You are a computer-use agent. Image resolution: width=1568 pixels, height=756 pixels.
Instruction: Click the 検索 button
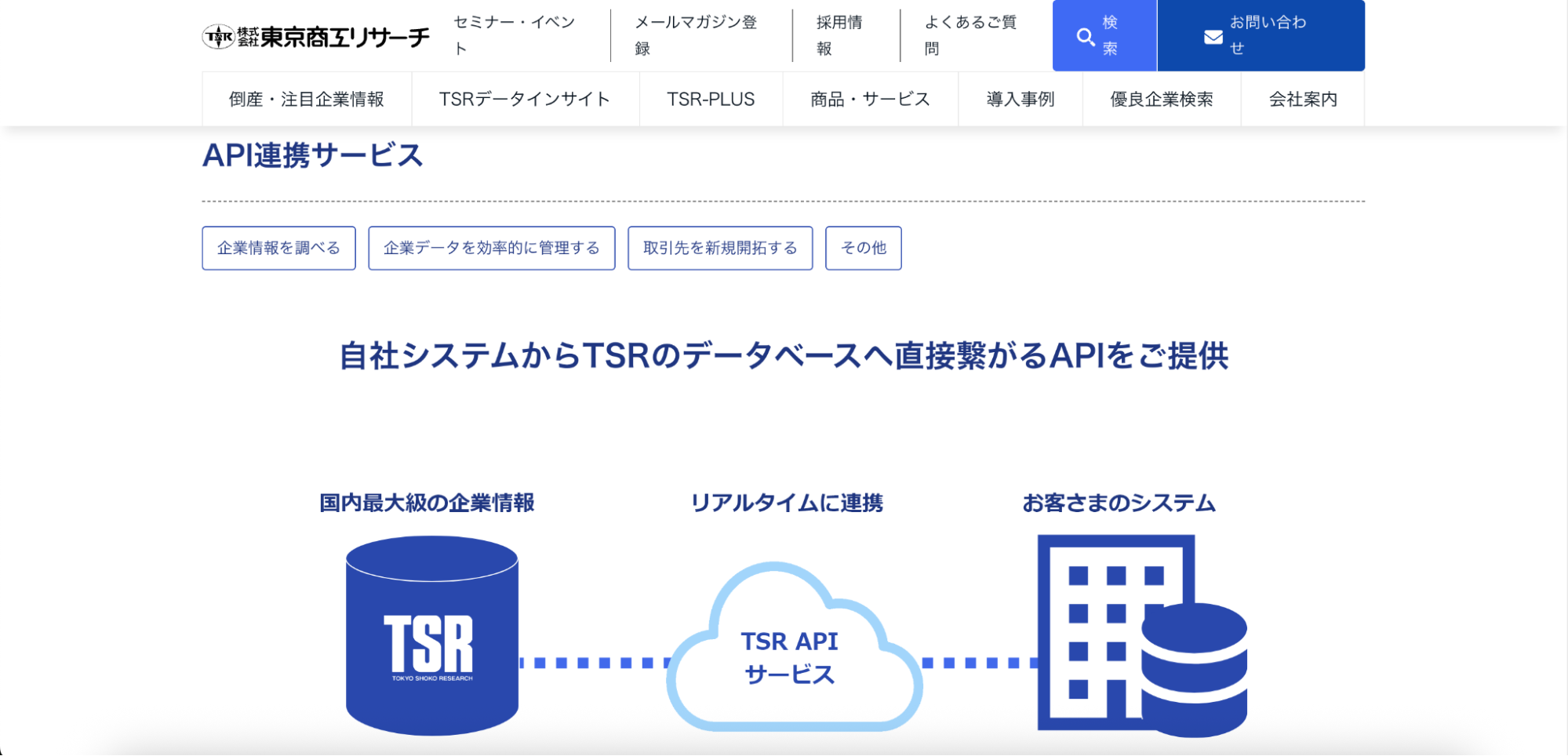[1104, 35]
